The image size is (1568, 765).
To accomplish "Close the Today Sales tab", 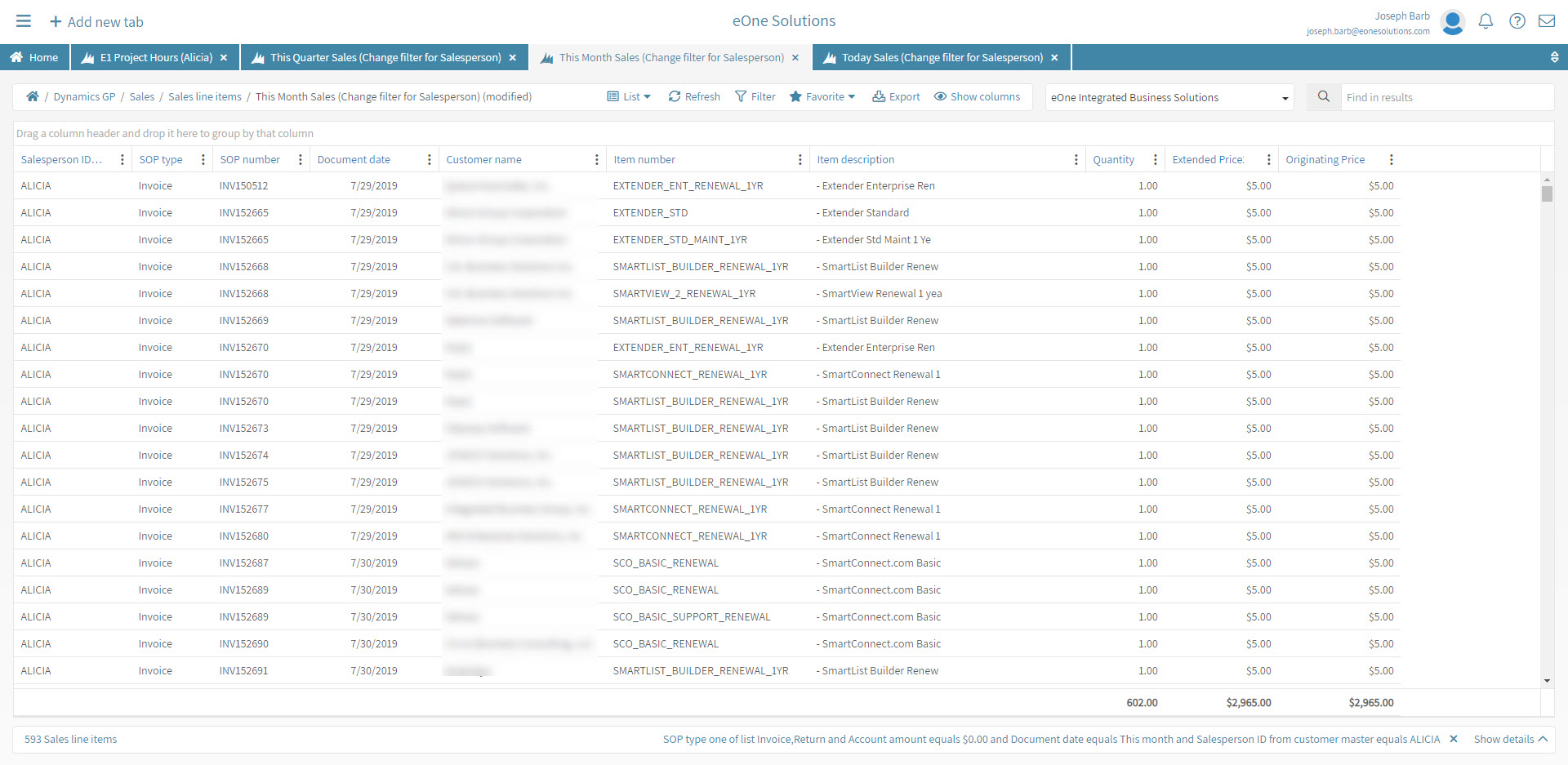I will coord(1054,58).
